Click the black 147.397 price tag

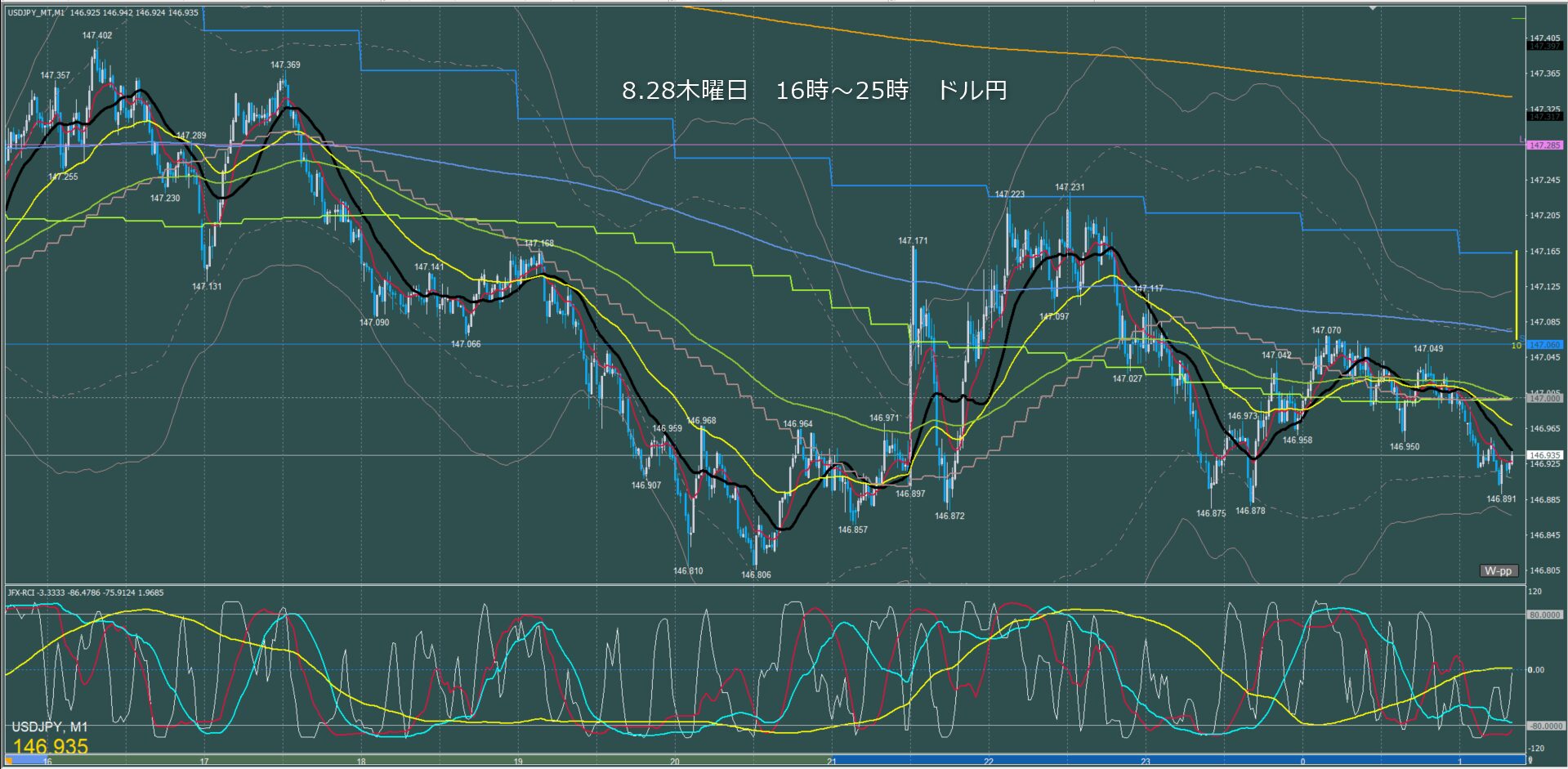(x=1544, y=47)
